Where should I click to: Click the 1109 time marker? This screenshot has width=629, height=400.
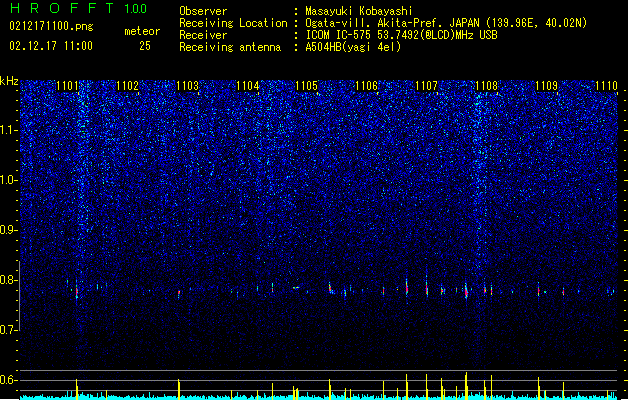pos(546,86)
